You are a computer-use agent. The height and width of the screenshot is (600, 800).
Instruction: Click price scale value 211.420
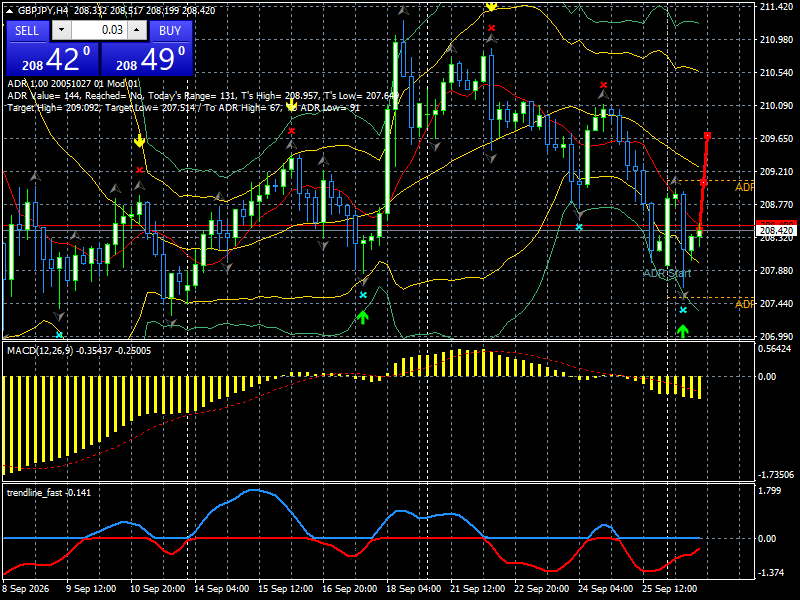click(776, 7)
